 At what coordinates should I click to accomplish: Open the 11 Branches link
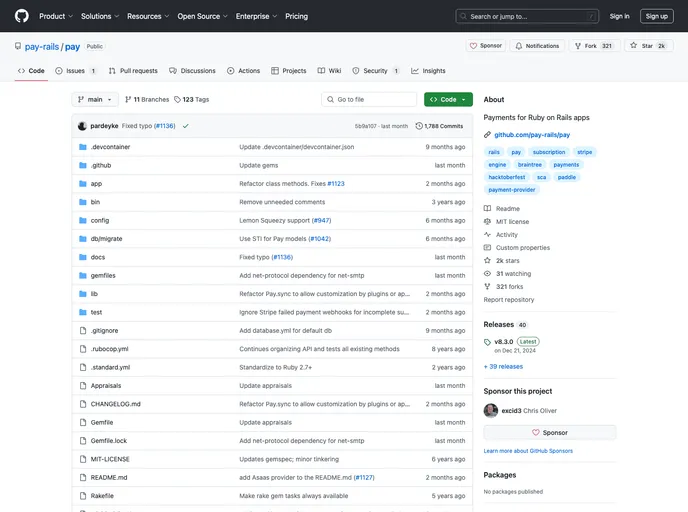[147, 100]
